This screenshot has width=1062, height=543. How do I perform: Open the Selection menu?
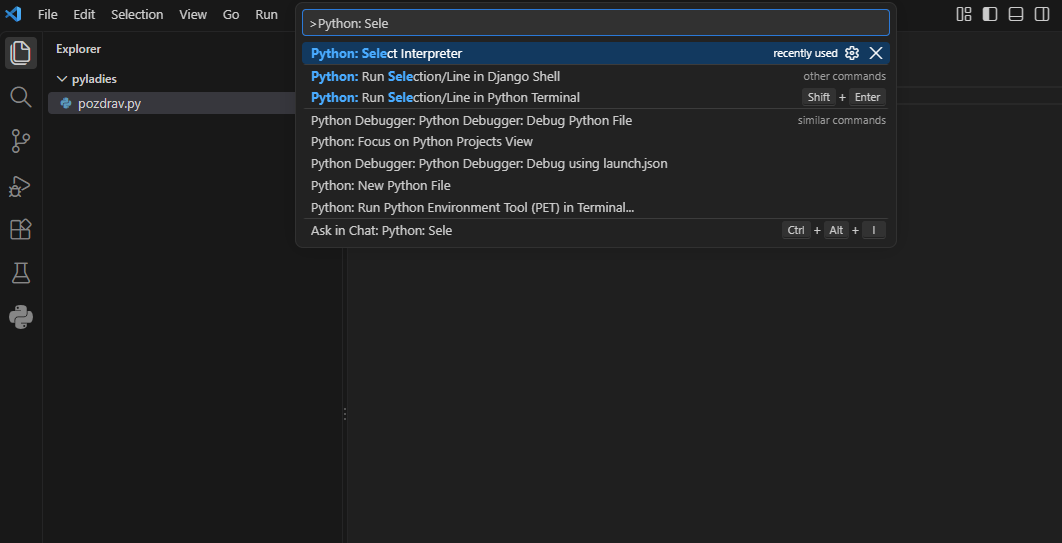pos(137,14)
